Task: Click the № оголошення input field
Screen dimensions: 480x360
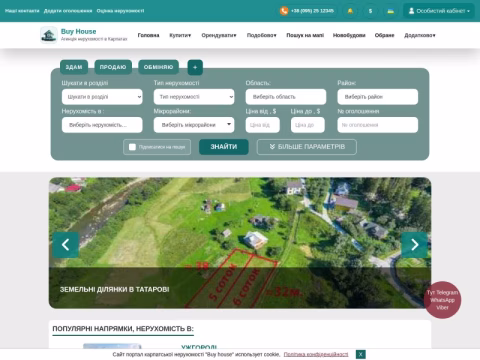Action: tap(378, 125)
